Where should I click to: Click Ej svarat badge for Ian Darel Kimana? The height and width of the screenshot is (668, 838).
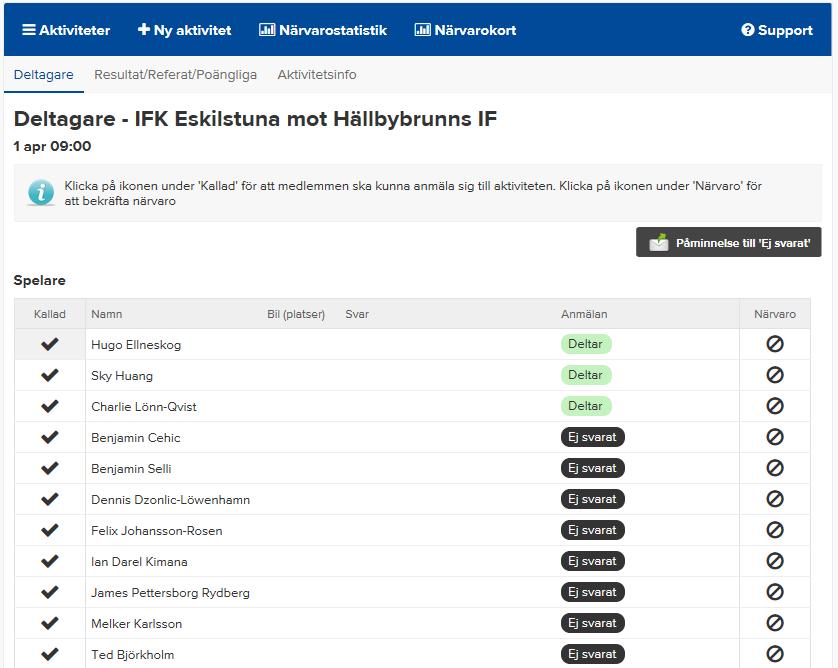[593, 561]
